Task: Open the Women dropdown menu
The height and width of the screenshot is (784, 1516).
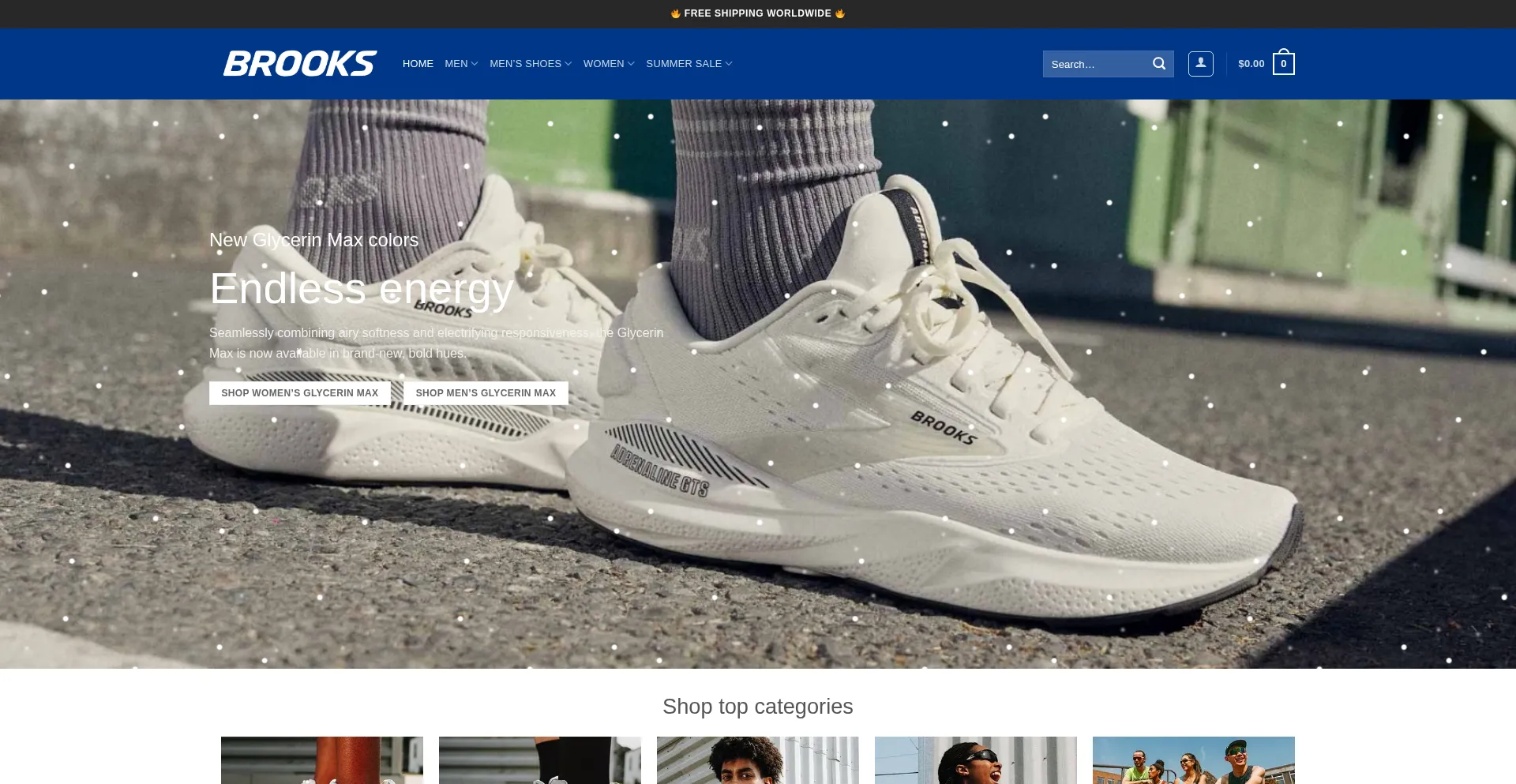Action: [608, 64]
